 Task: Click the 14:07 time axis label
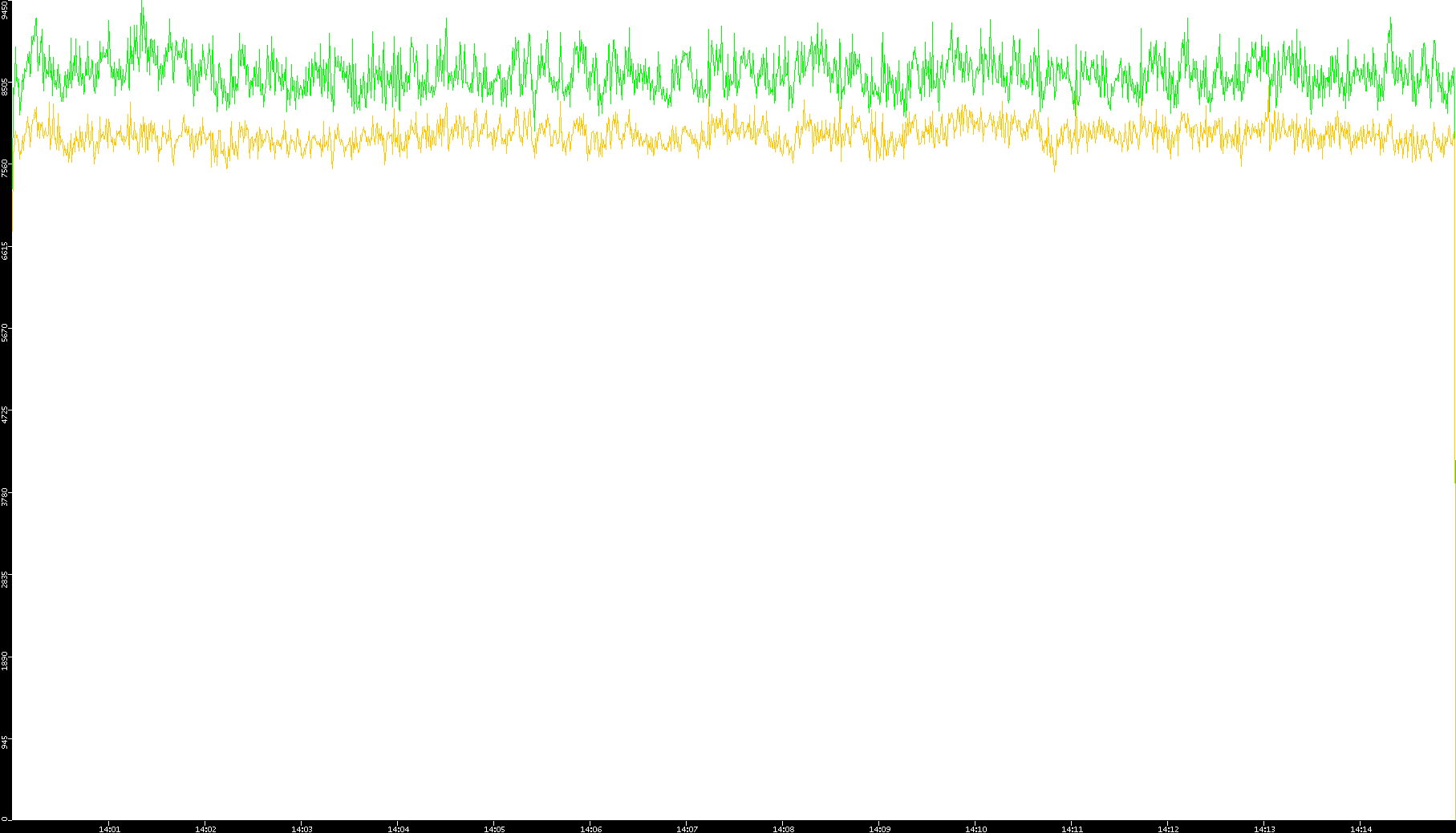687,828
